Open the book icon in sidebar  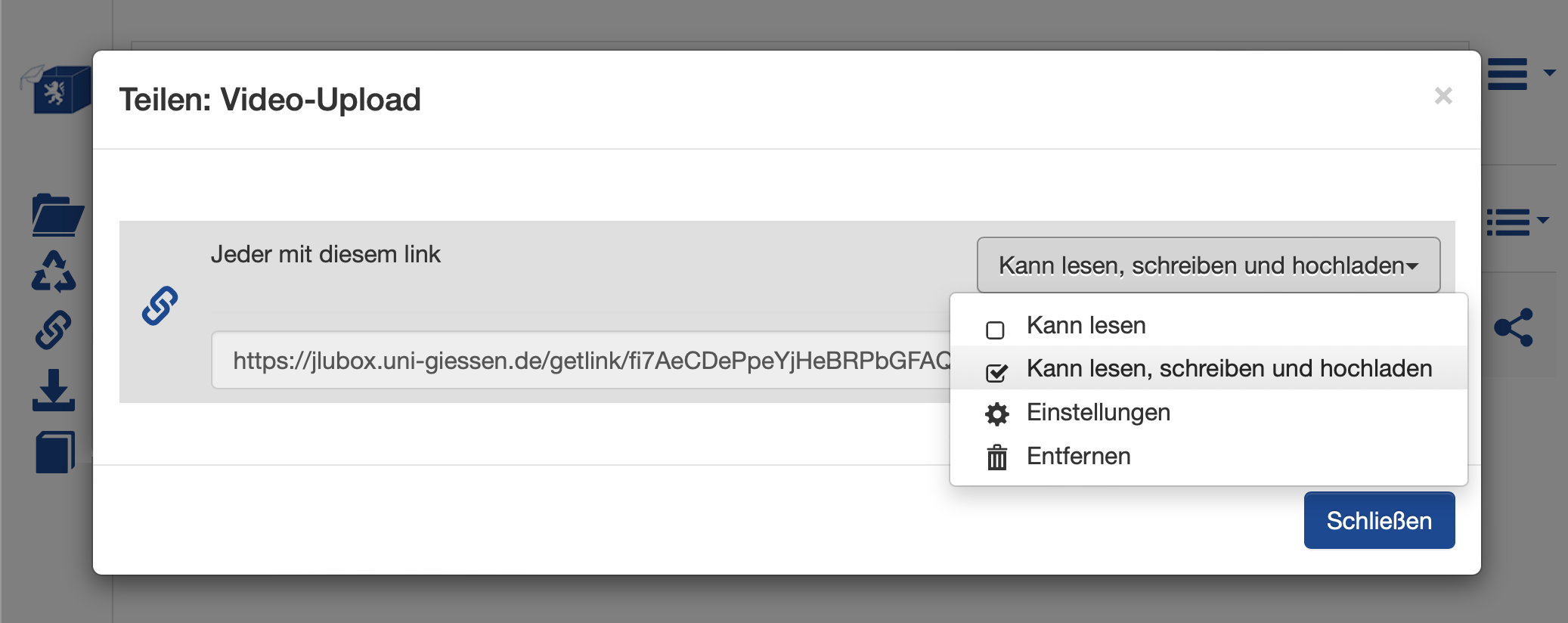pos(54,452)
